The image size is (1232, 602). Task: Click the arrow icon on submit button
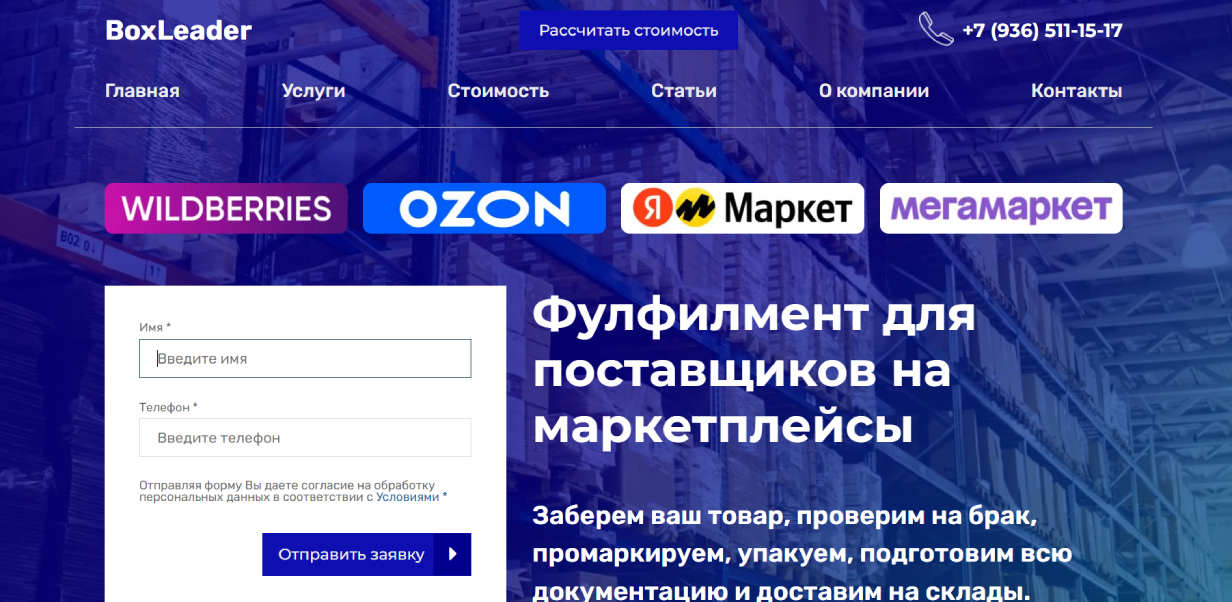click(x=452, y=554)
